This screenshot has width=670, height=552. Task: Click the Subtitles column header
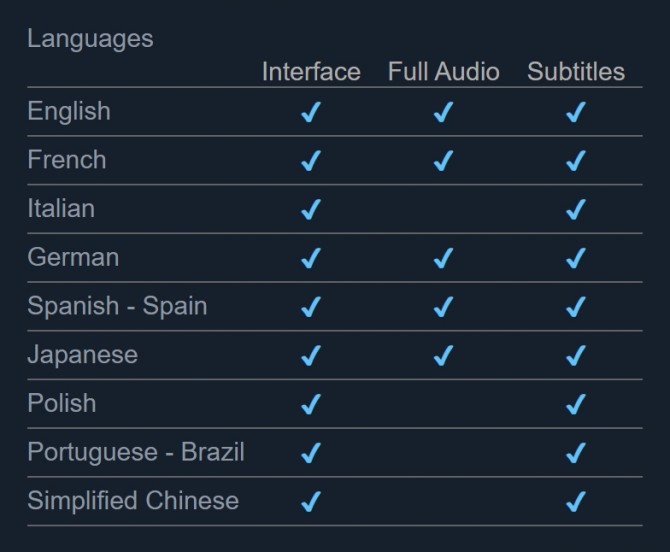click(x=576, y=72)
